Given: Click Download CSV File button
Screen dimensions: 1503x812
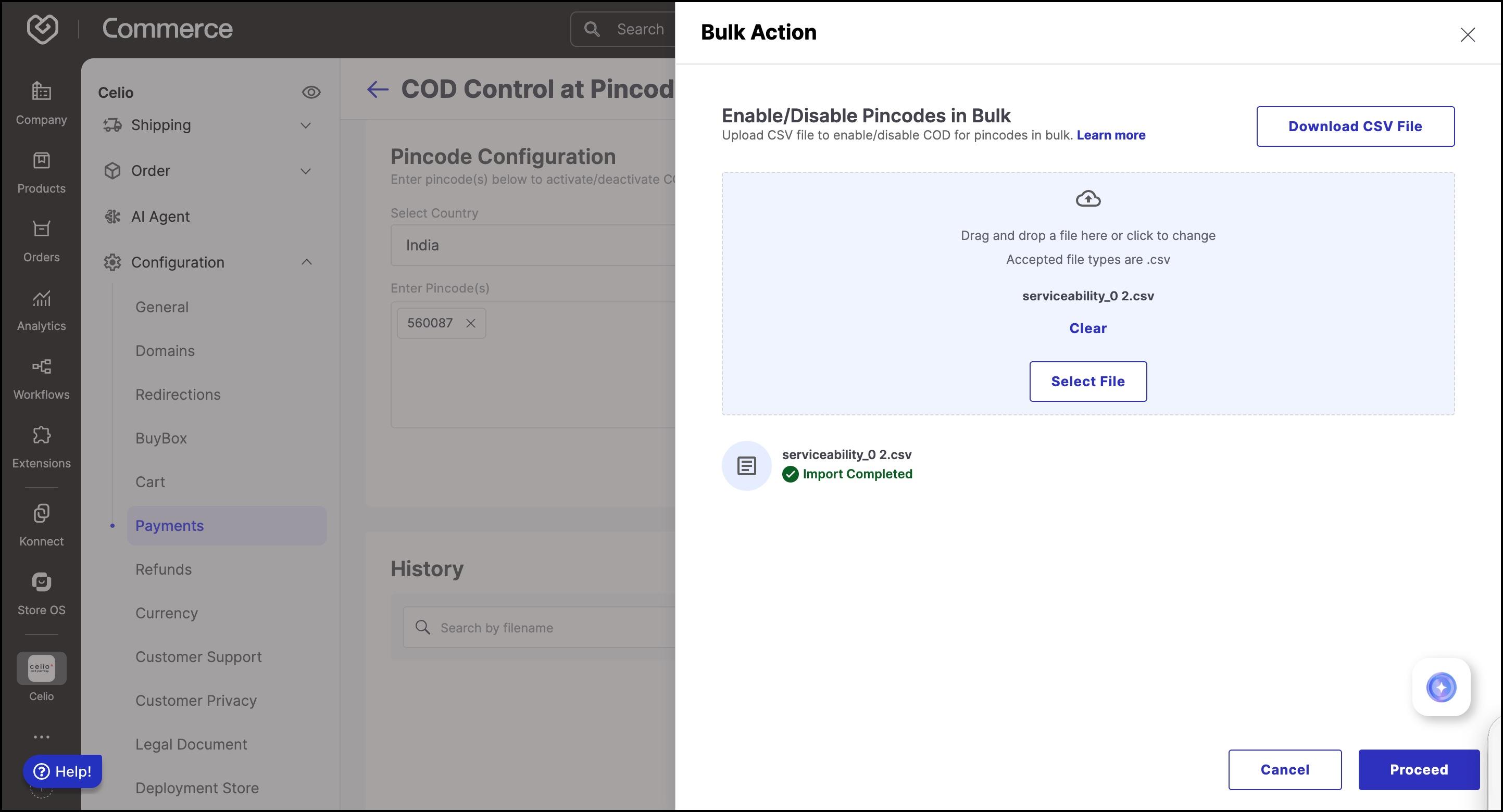Looking at the screenshot, I should click(x=1355, y=126).
